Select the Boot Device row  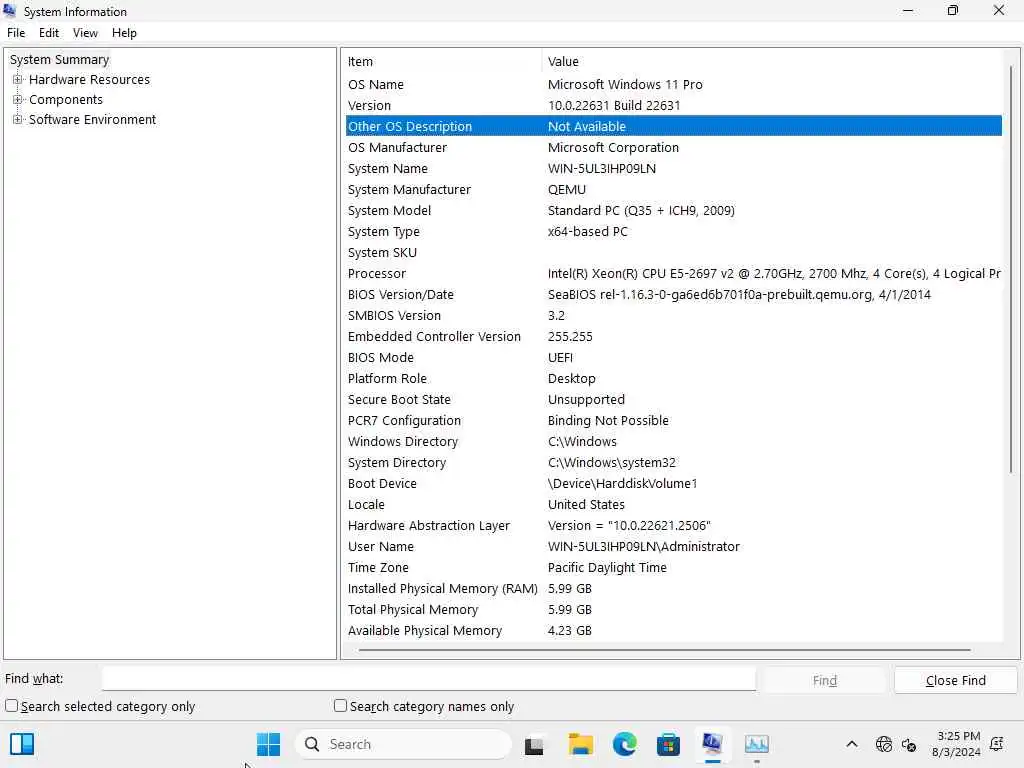click(673, 483)
